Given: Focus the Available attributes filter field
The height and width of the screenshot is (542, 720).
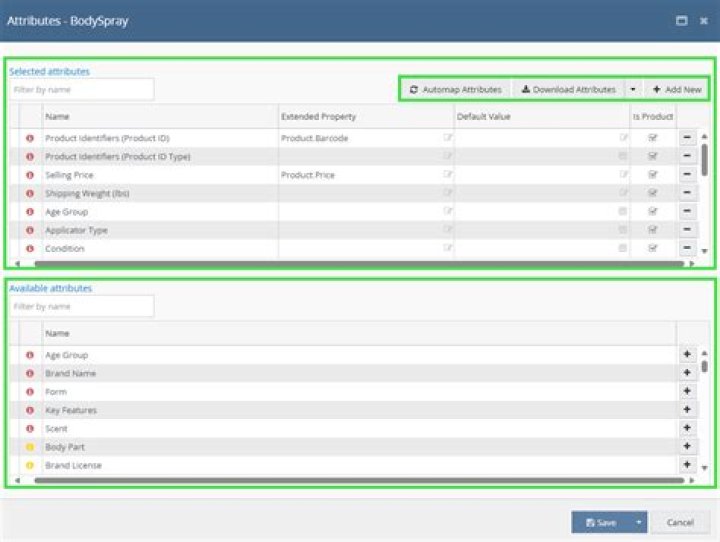Looking at the screenshot, I should pos(82,306).
